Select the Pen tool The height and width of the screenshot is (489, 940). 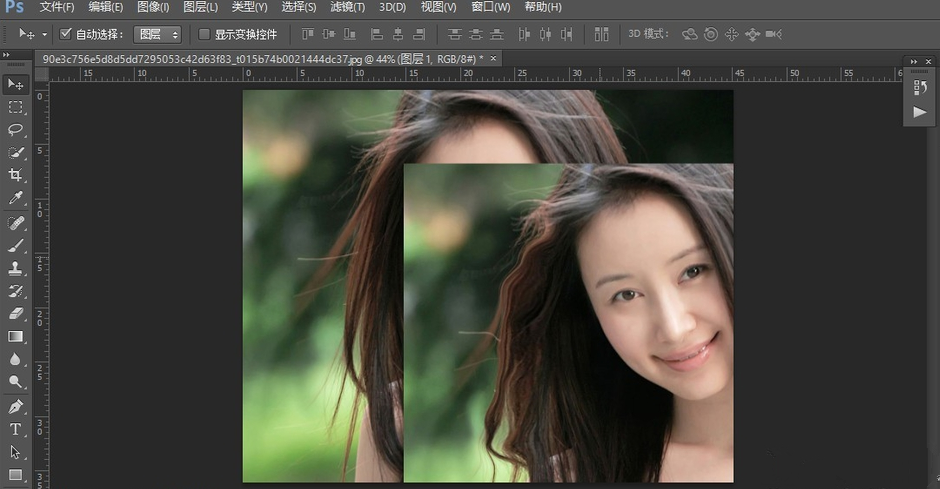coord(16,407)
